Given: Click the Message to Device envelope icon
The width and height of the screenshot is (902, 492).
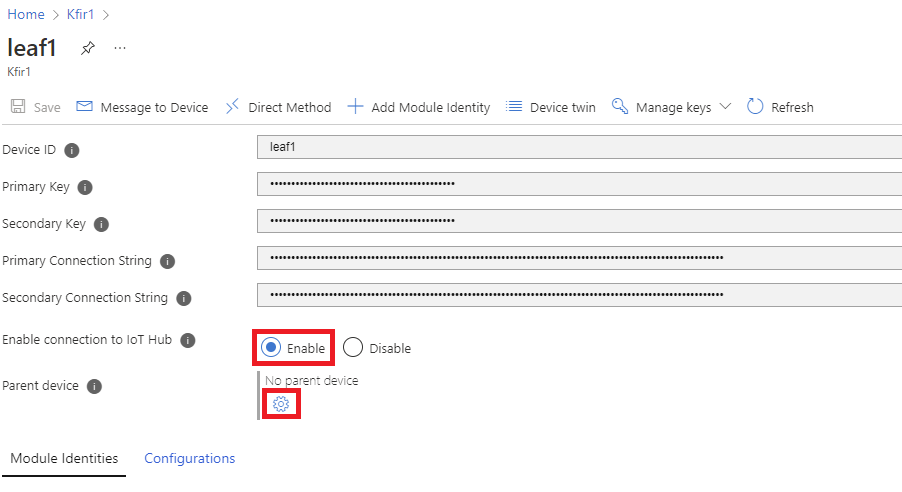Looking at the screenshot, I should 84,107.
